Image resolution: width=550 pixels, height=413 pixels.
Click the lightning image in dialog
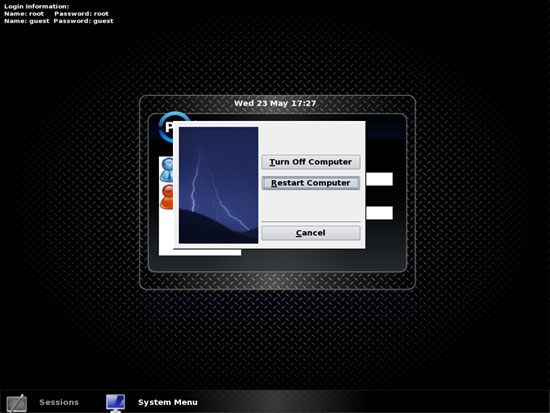[x=219, y=185]
